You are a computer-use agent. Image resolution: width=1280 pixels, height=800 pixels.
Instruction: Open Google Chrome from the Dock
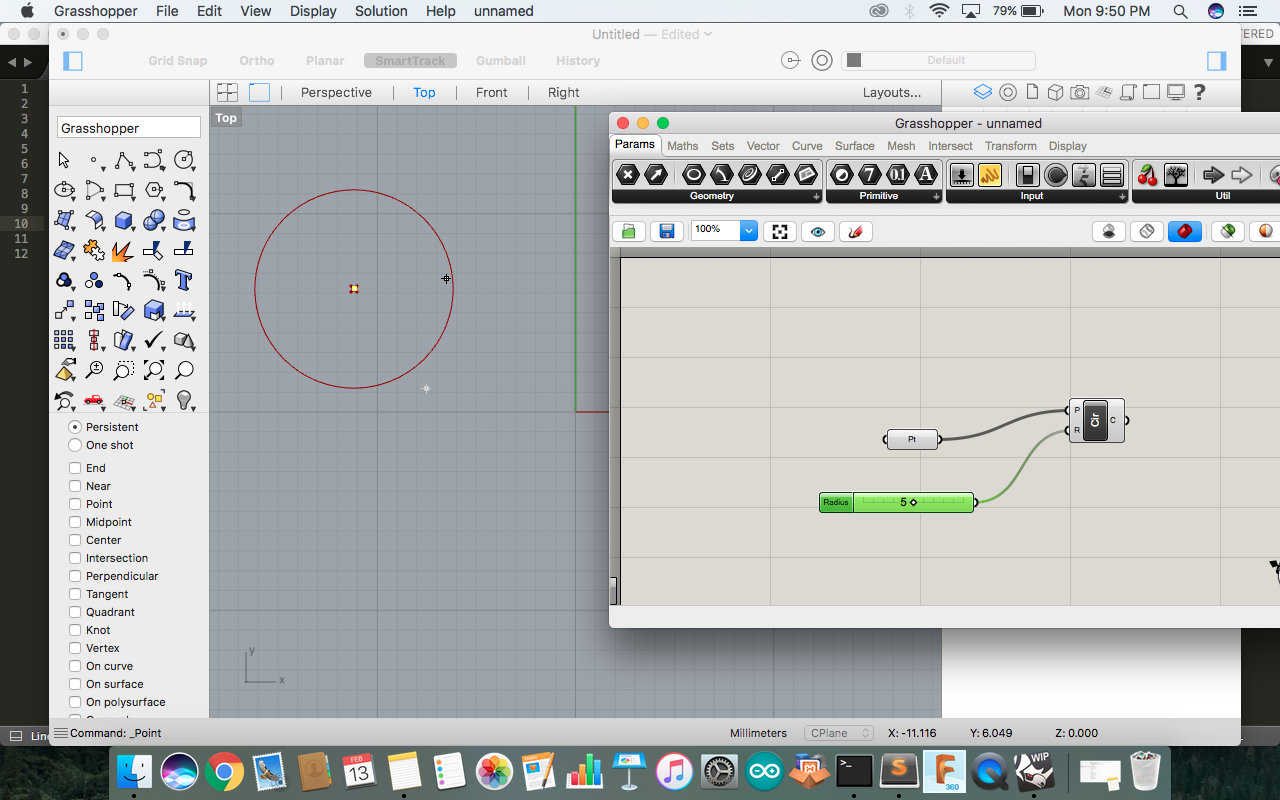point(224,772)
